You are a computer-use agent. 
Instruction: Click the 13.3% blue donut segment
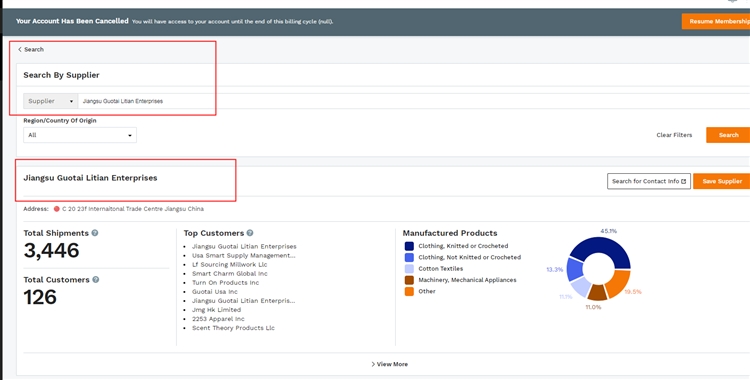pyautogui.click(x=575, y=269)
